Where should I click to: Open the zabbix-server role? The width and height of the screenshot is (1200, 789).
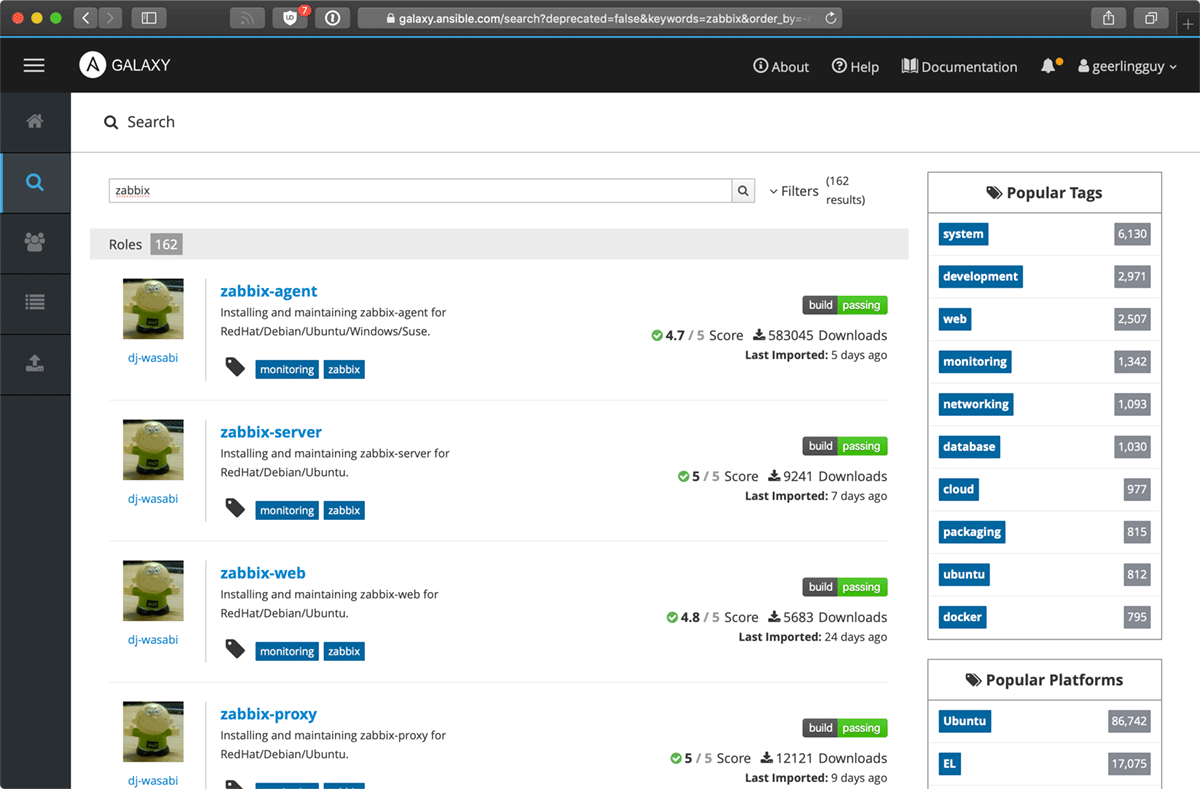click(271, 432)
